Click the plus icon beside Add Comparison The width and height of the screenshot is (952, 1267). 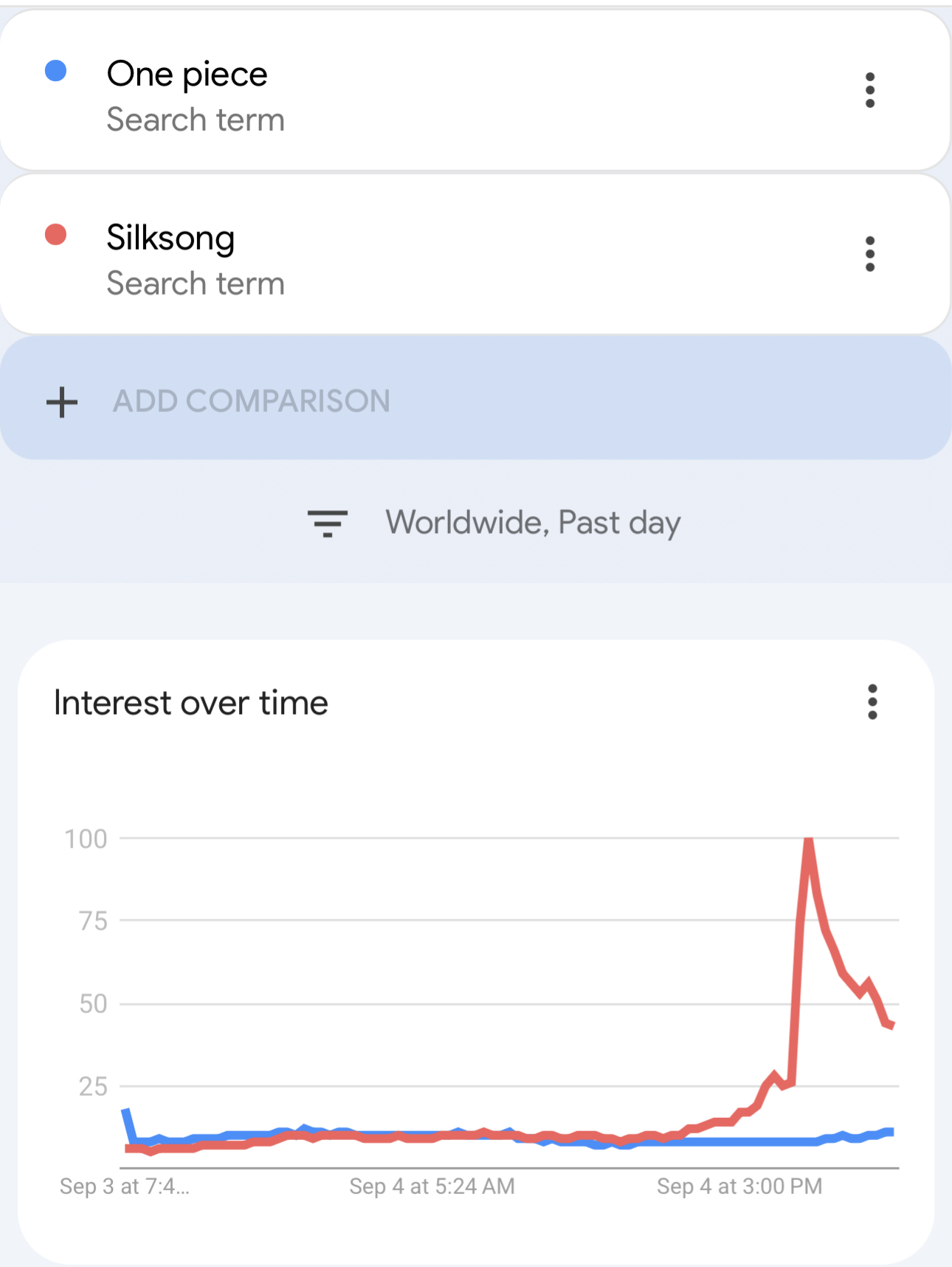(x=62, y=402)
